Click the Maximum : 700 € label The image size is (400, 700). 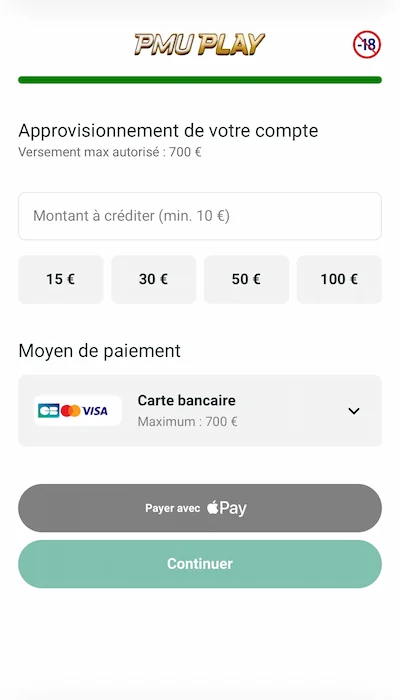[x=188, y=421]
